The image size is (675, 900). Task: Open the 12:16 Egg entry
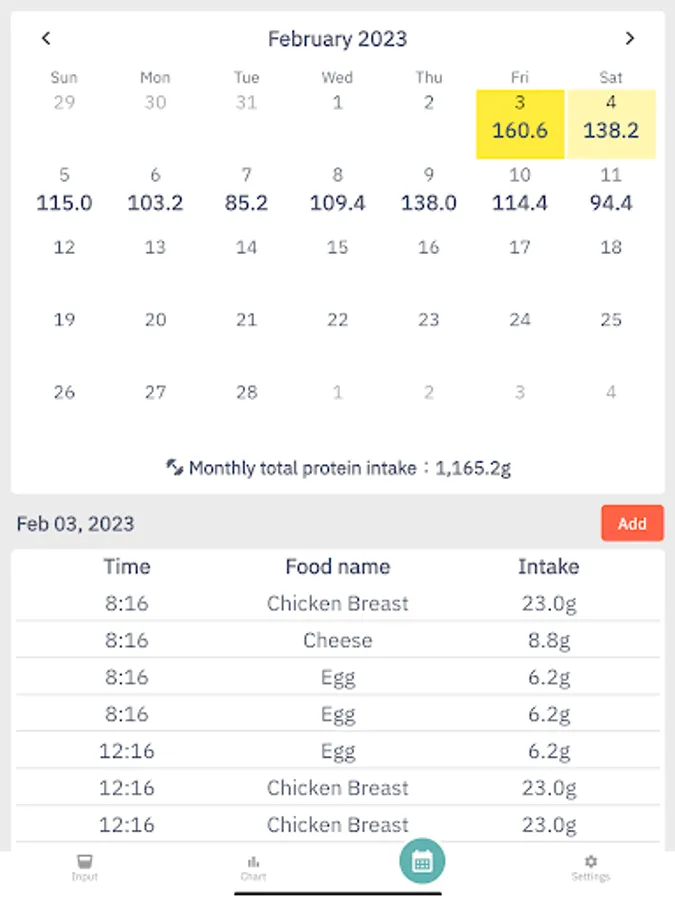338,751
